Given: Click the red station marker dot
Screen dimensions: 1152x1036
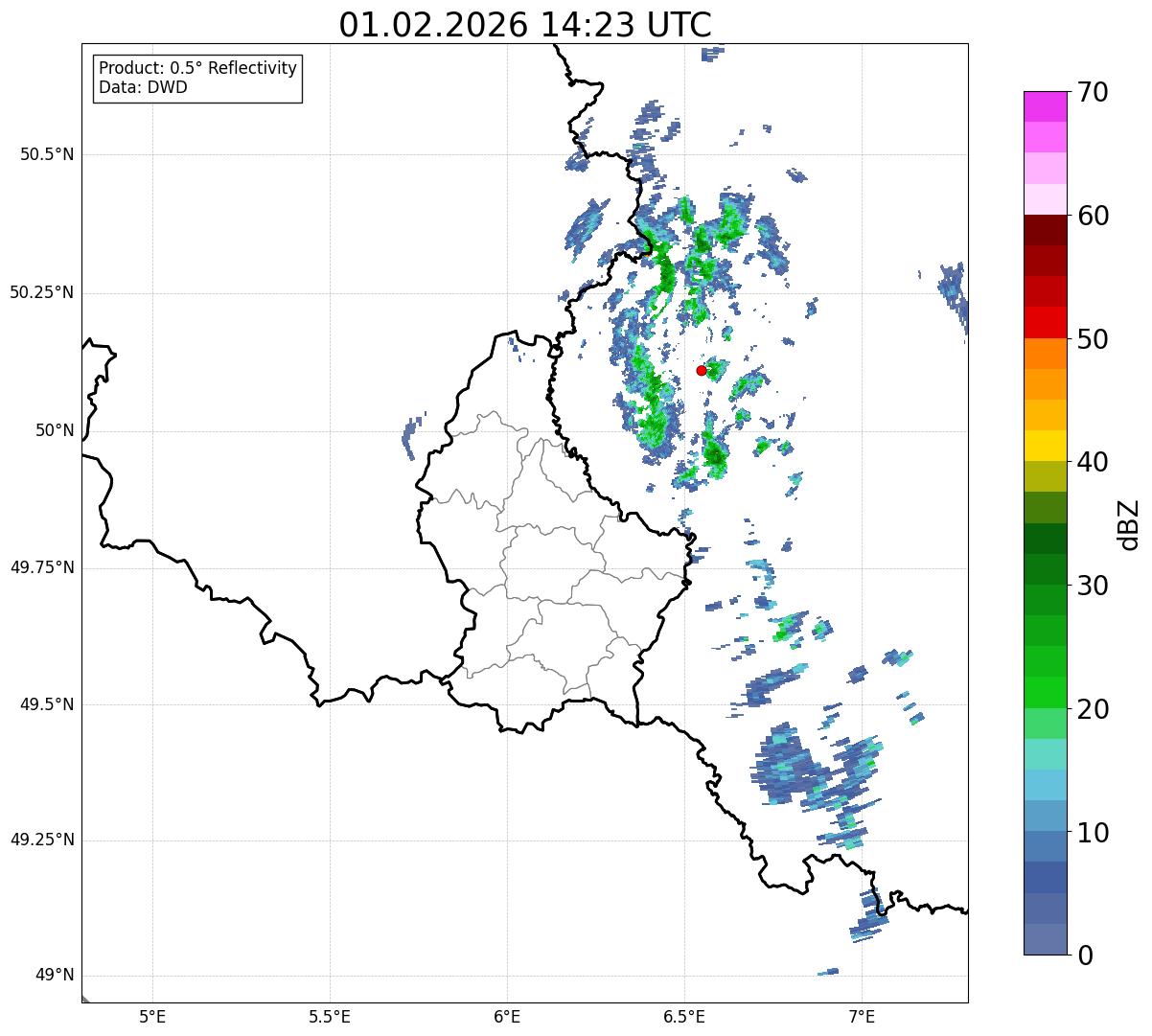Looking at the screenshot, I should 701,370.
